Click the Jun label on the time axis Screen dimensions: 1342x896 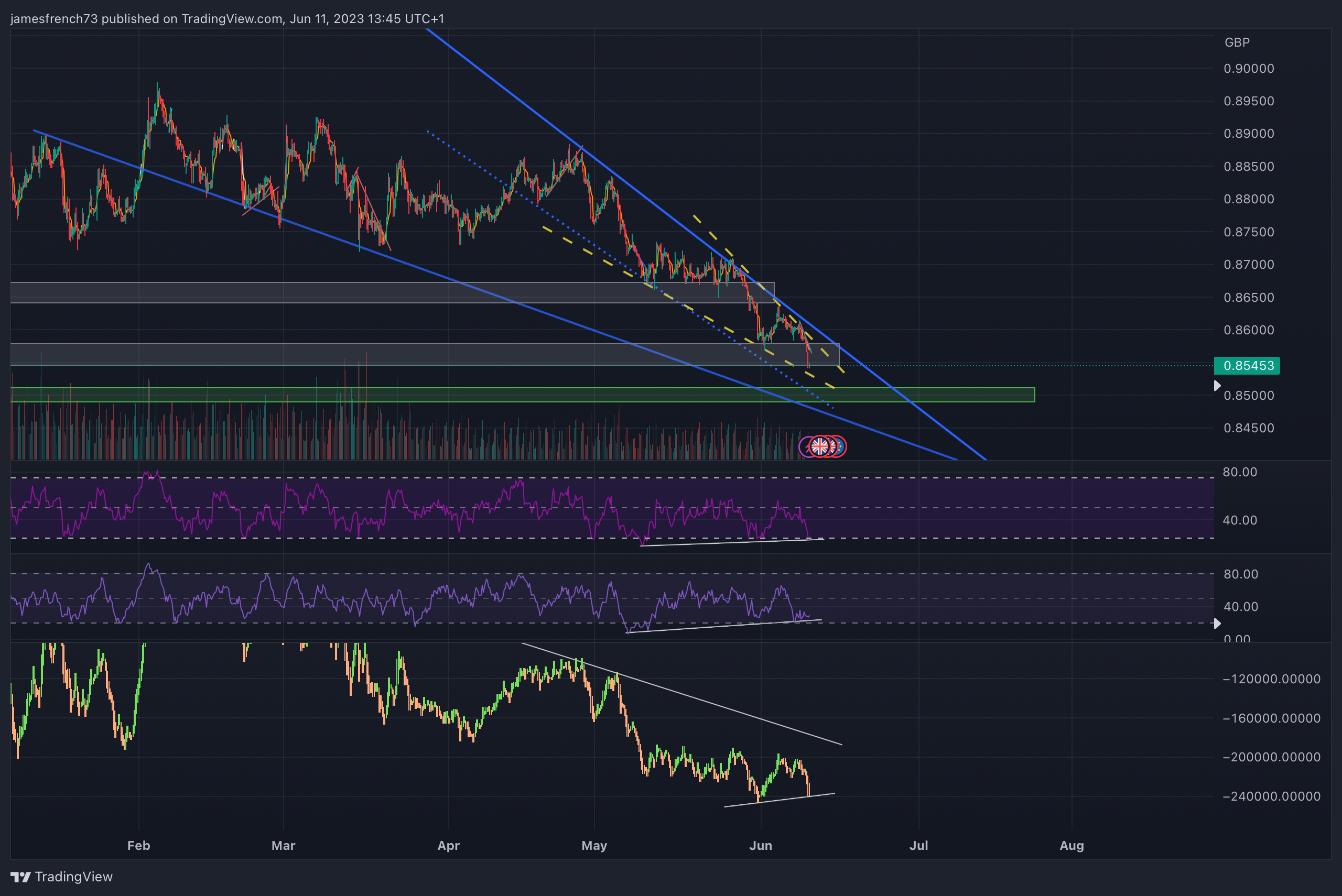pos(761,846)
